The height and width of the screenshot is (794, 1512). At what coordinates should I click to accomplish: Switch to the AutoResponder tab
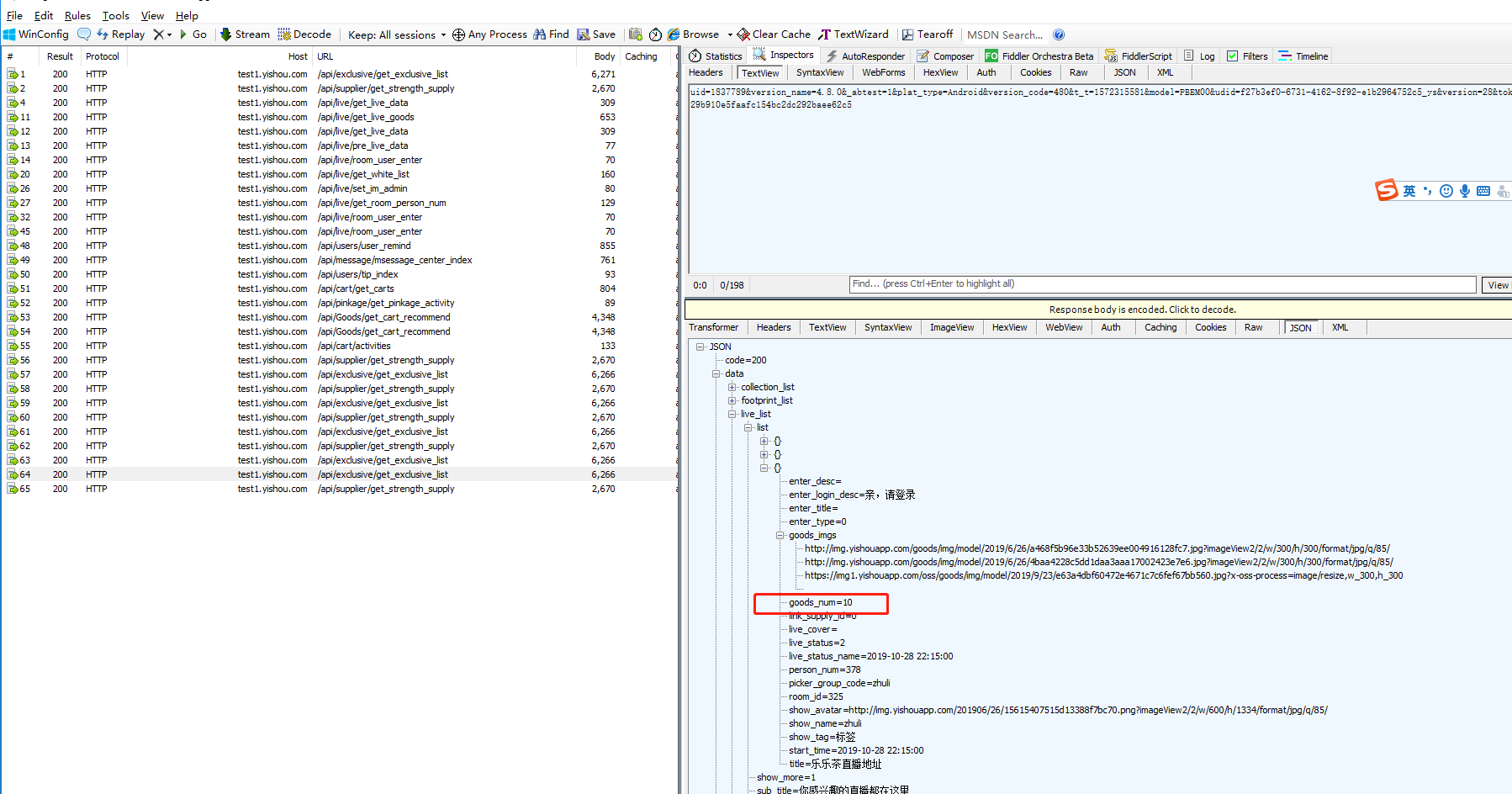pos(865,56)
